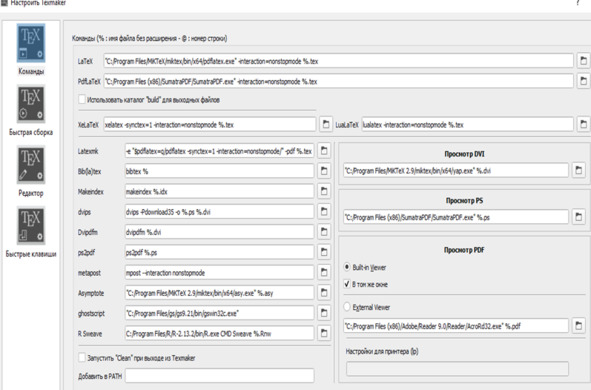
Task: Browse for the Latexmk command file
Action: click(324, 151)
